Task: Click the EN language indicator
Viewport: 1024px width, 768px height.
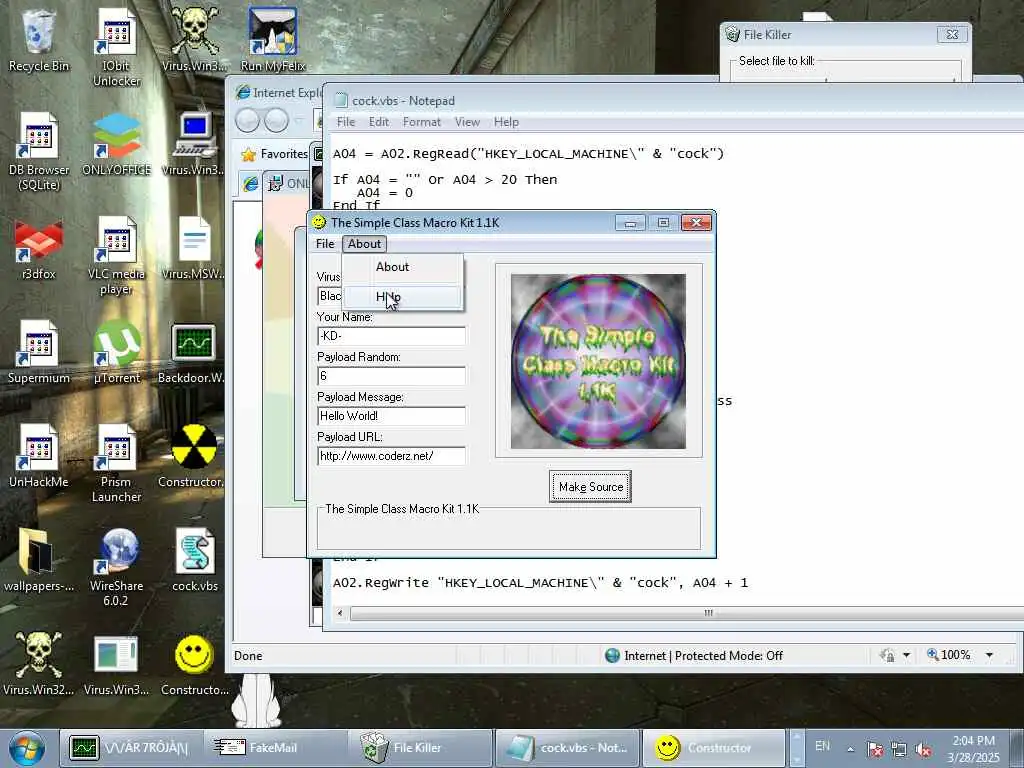Action: tap(822, 746)
